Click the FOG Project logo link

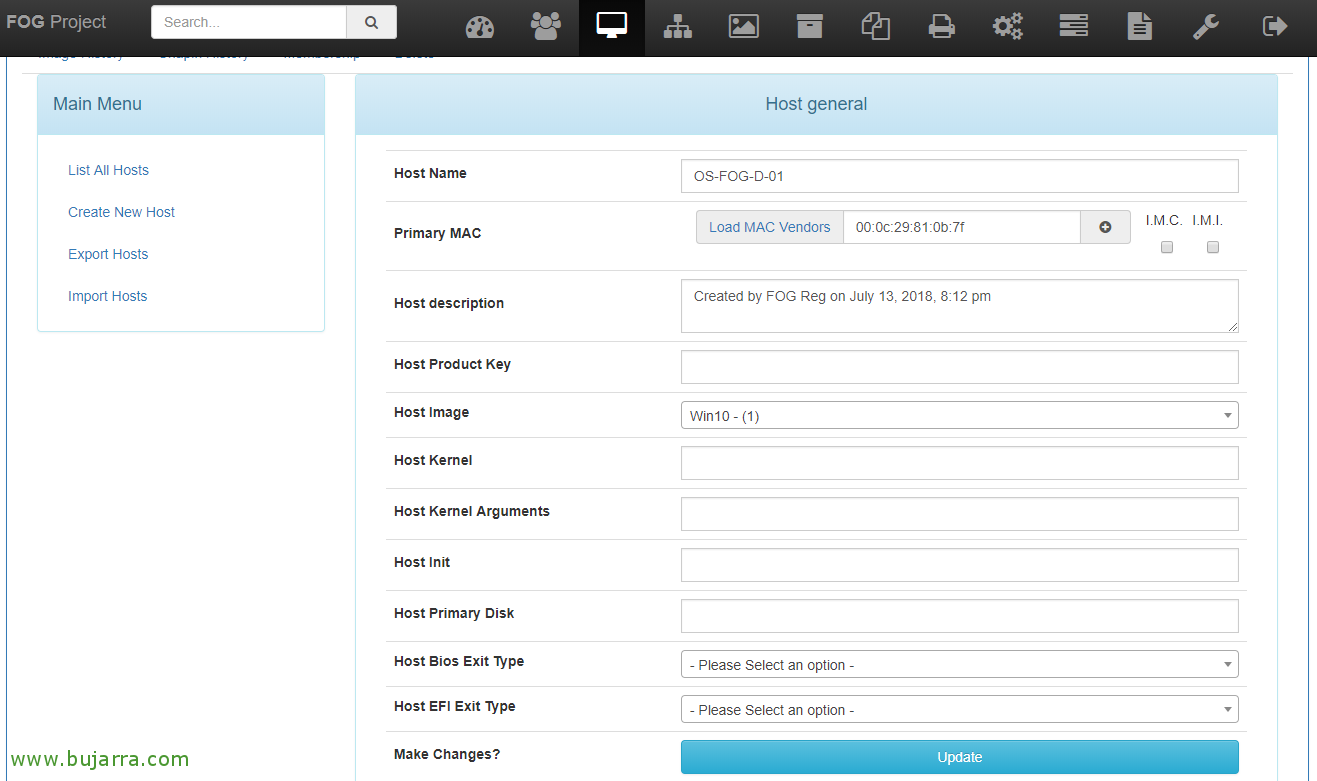point(56,22)
